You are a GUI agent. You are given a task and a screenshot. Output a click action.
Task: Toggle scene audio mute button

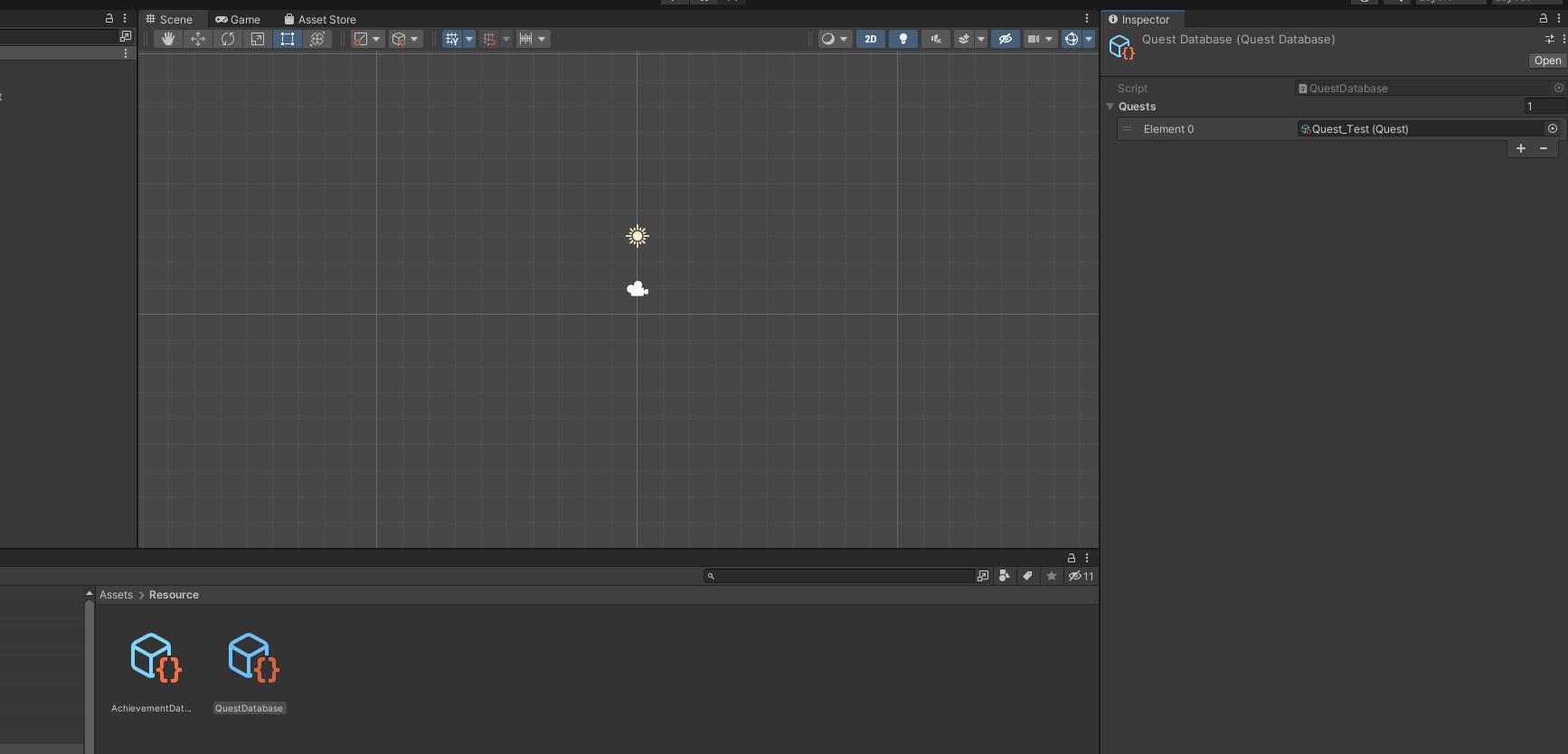point(936,39)
